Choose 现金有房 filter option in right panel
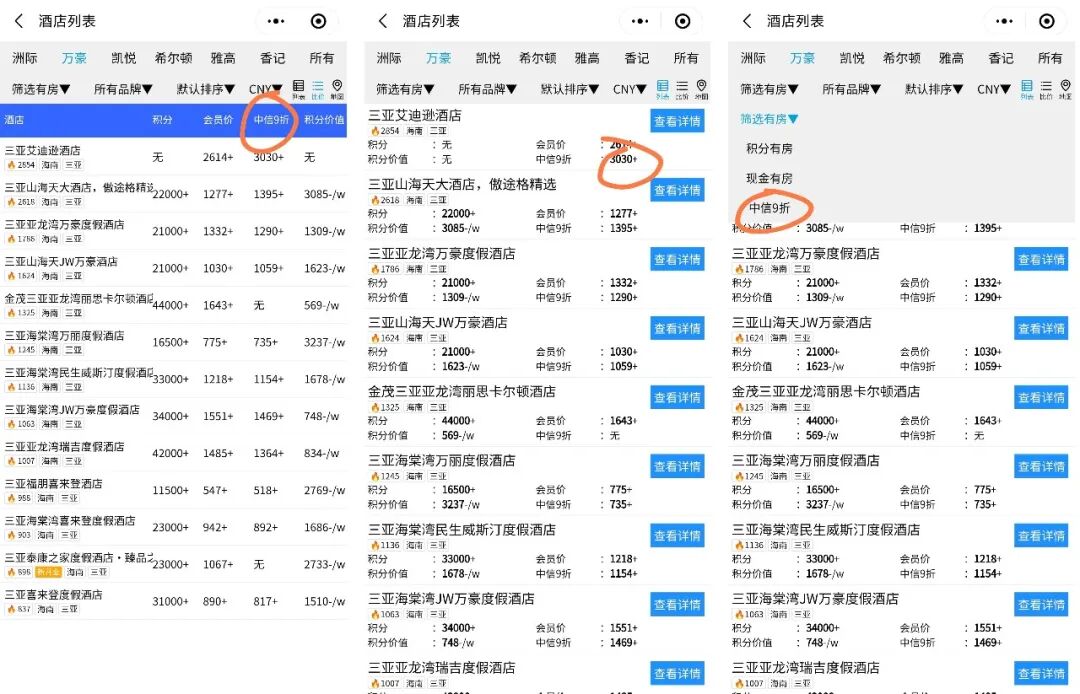Image resolution: width=1080 pixels, height=694 pixels. tap(769, 178)
